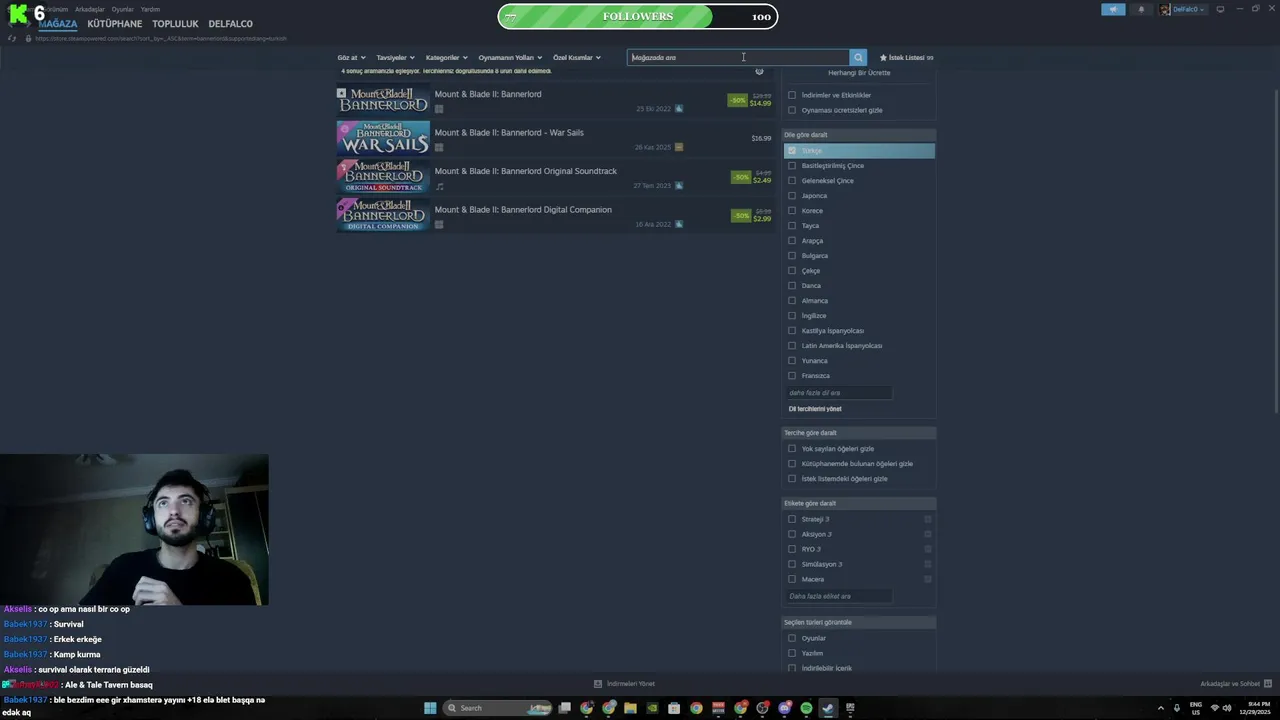1280x720 pixels.
Task: Click the download icon beside İndirmeleri Yönet
Action: coord(598,684)
